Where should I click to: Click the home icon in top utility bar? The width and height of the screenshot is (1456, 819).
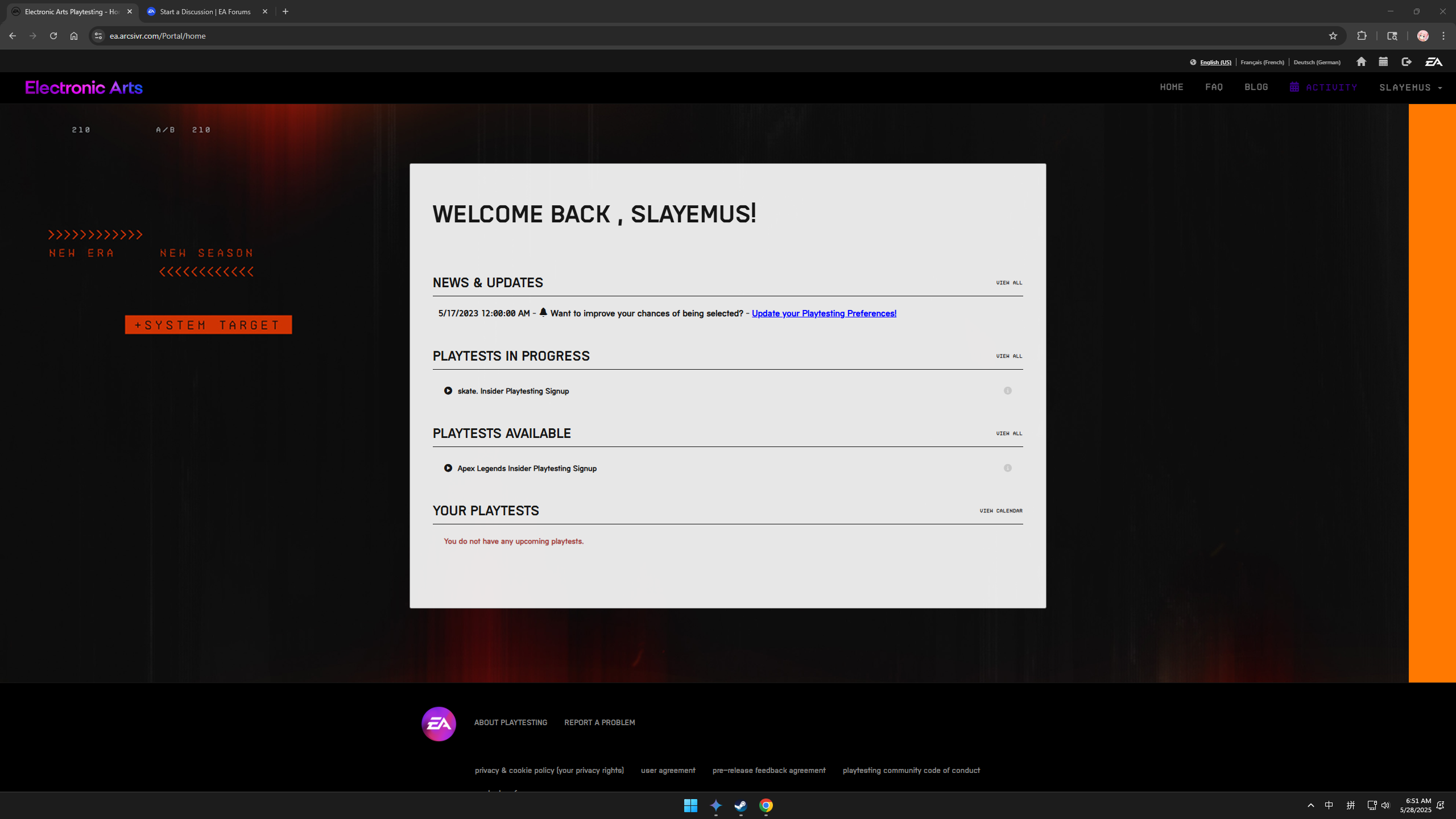1361,62
